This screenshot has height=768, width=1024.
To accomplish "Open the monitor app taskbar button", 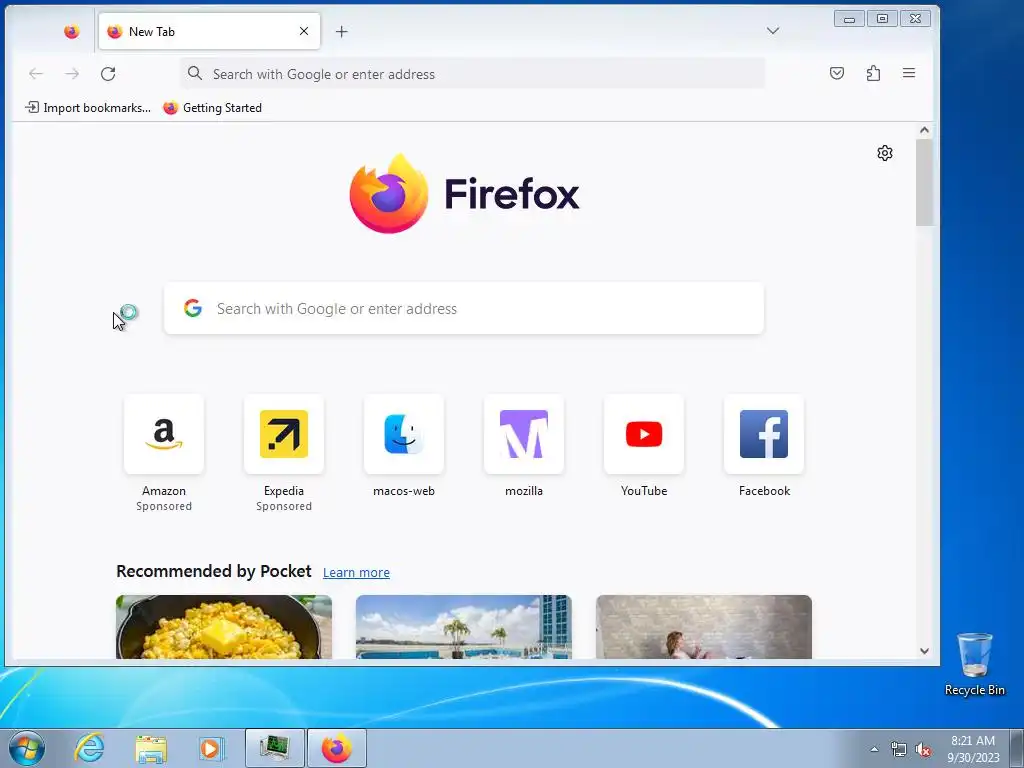I will coord(274,748).
